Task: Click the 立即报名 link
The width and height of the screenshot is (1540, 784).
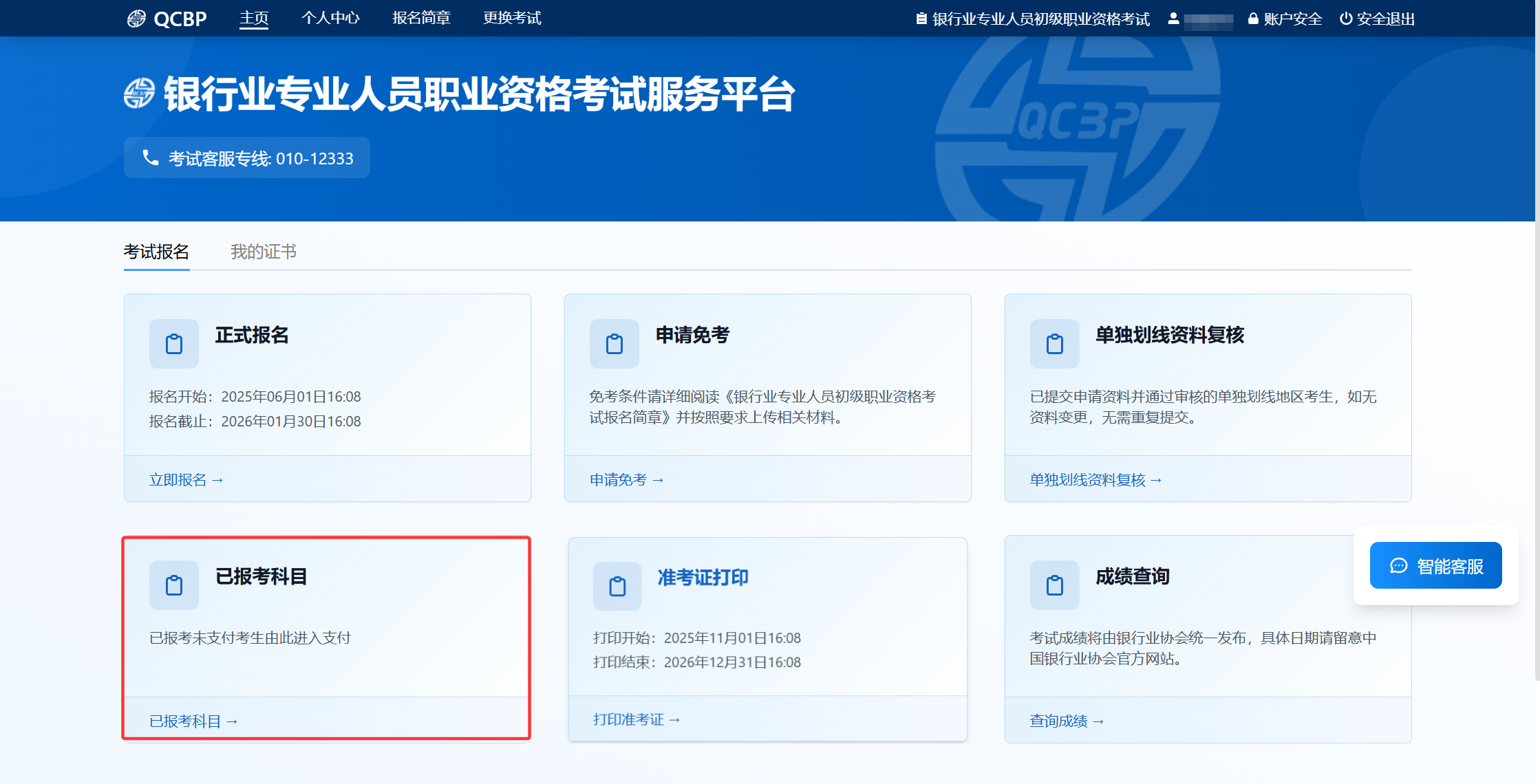Action: click(186, 480)
